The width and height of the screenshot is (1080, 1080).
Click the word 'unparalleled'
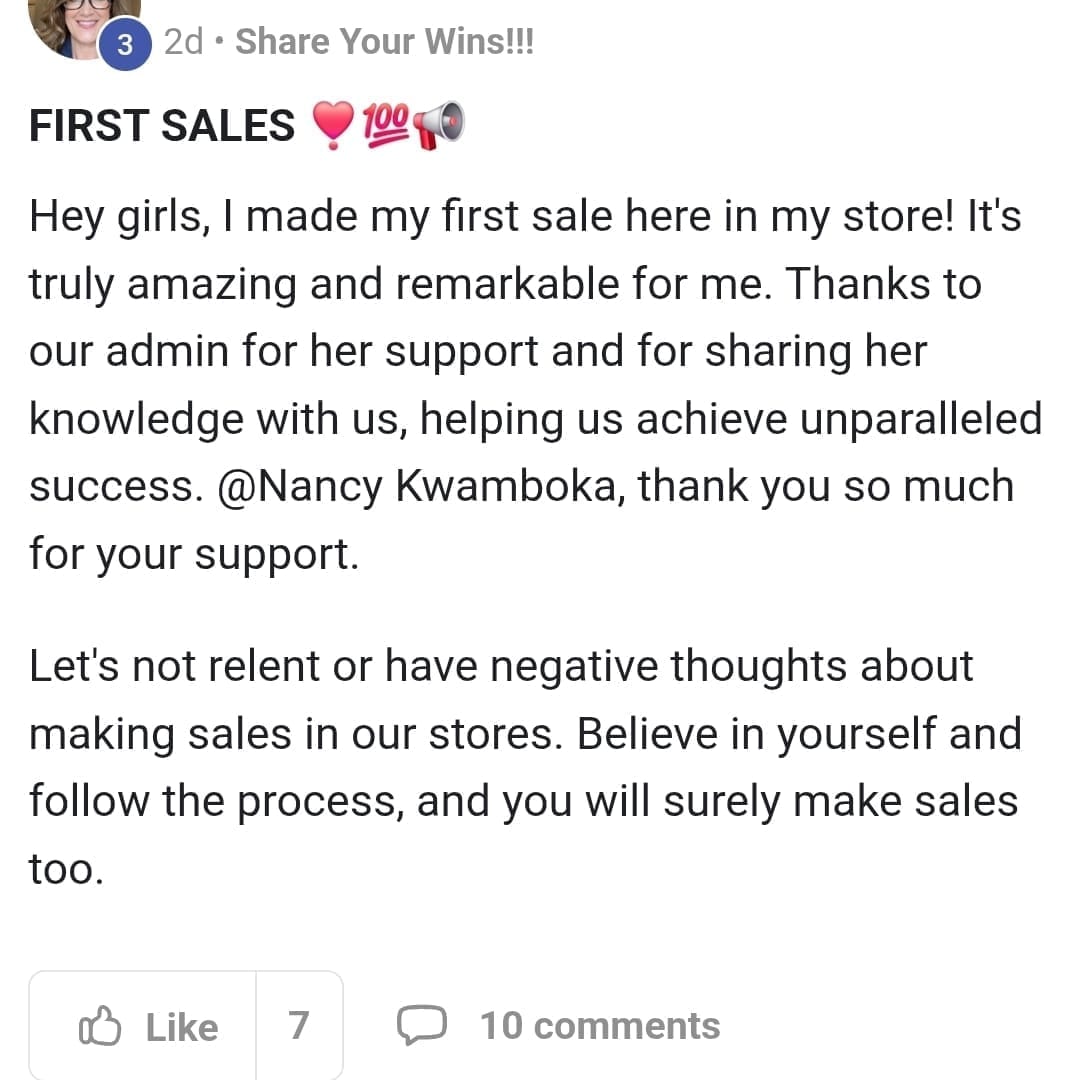coord(920,418)
